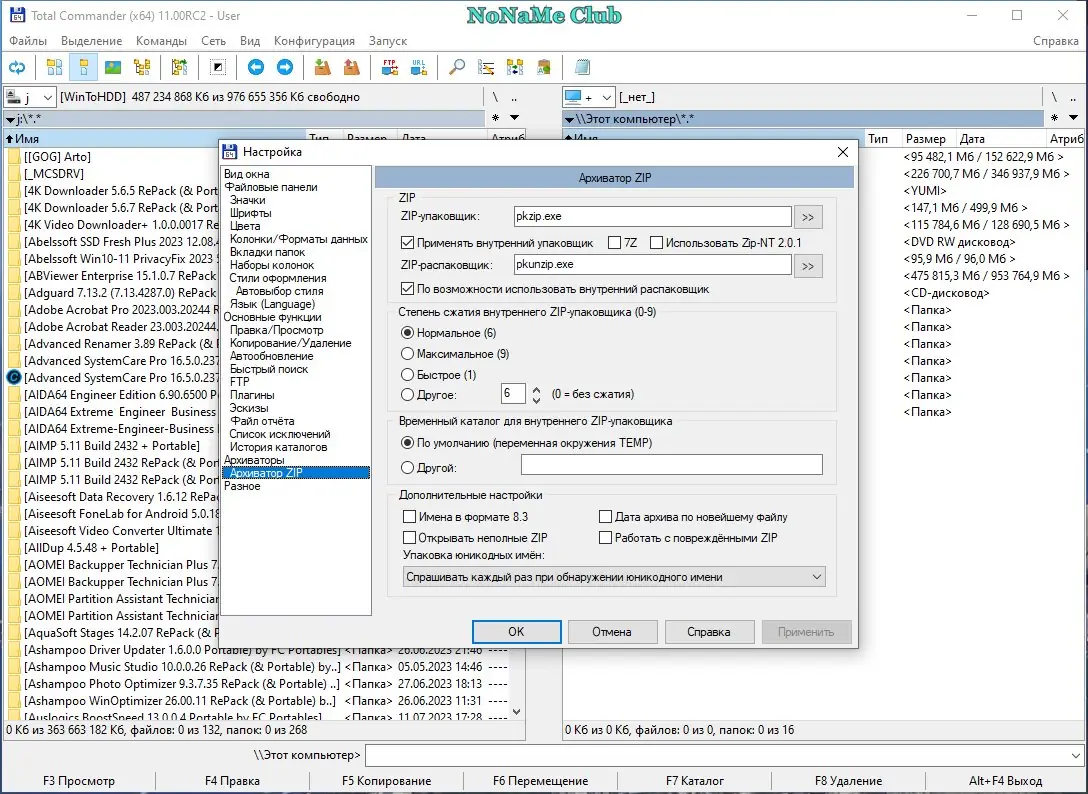Click 'F8 Удаление' function button
The height and width of the screenshot is (794, 1088).
(x=849, y=781)
